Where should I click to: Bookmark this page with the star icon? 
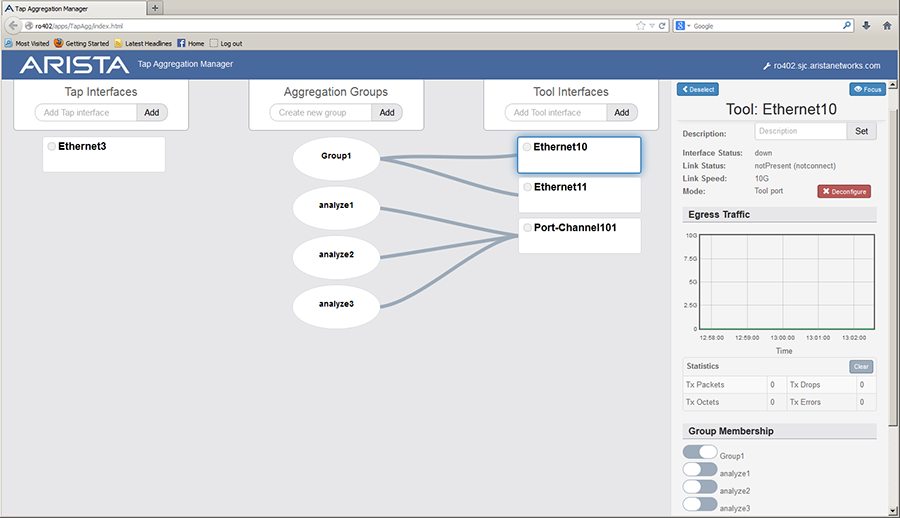(641, 26)
